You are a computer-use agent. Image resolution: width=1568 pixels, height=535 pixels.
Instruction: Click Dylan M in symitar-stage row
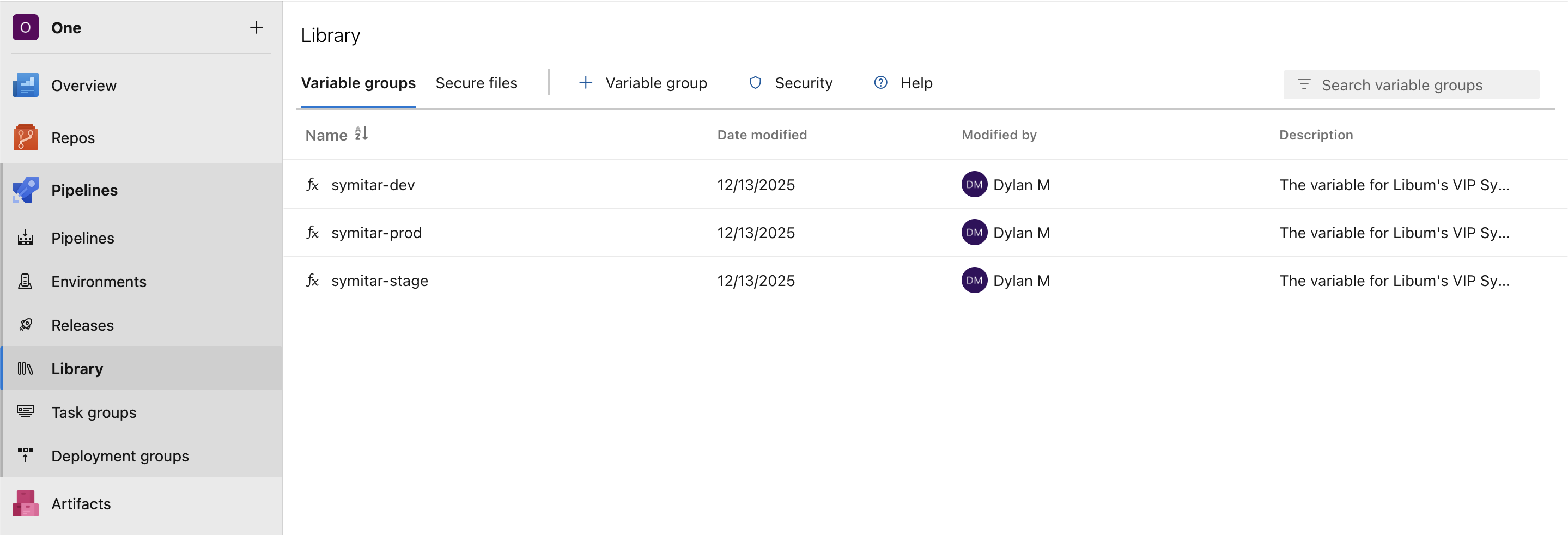tap(1022, 281)
